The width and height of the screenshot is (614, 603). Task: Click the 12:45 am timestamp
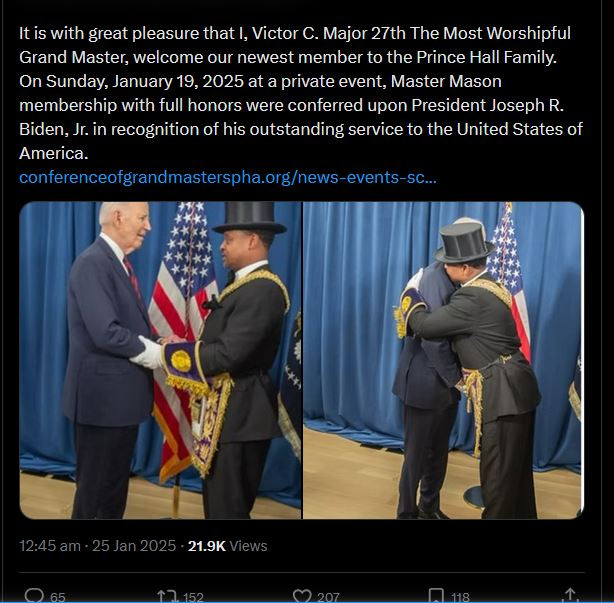point(50,545)
